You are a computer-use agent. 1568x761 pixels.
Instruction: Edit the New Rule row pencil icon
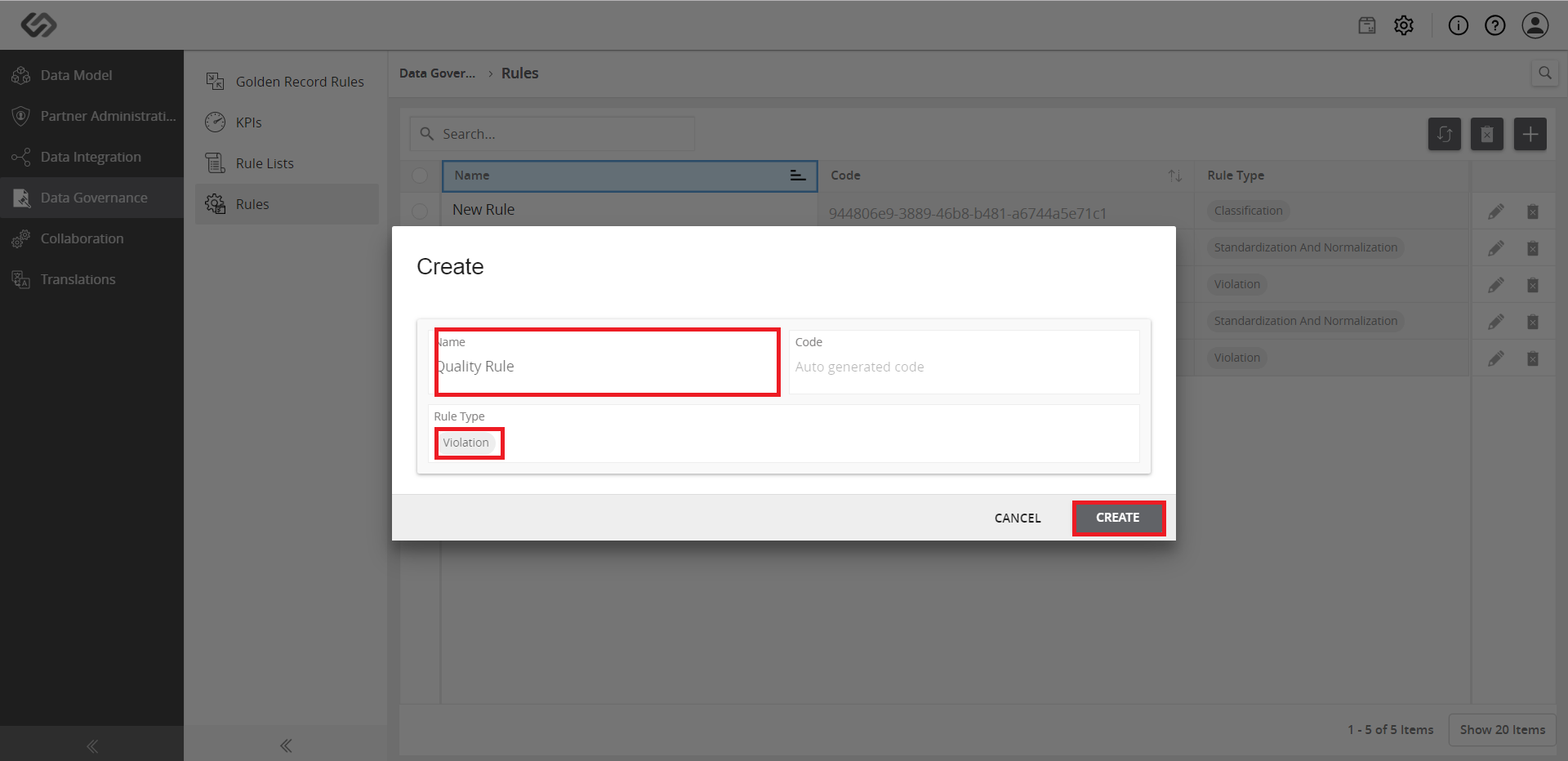[x=1496, y=211]
